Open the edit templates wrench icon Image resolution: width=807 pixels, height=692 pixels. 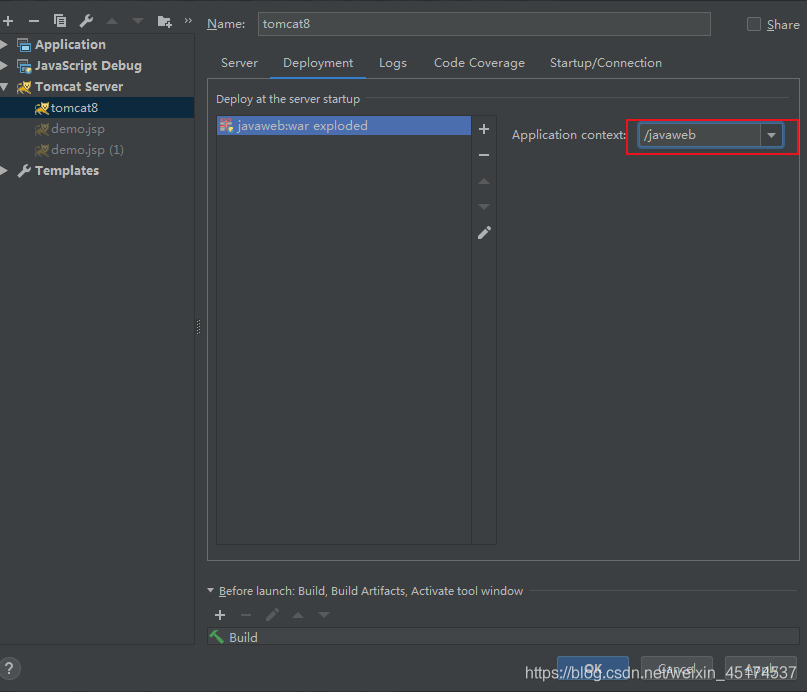(x=86, y=21)
